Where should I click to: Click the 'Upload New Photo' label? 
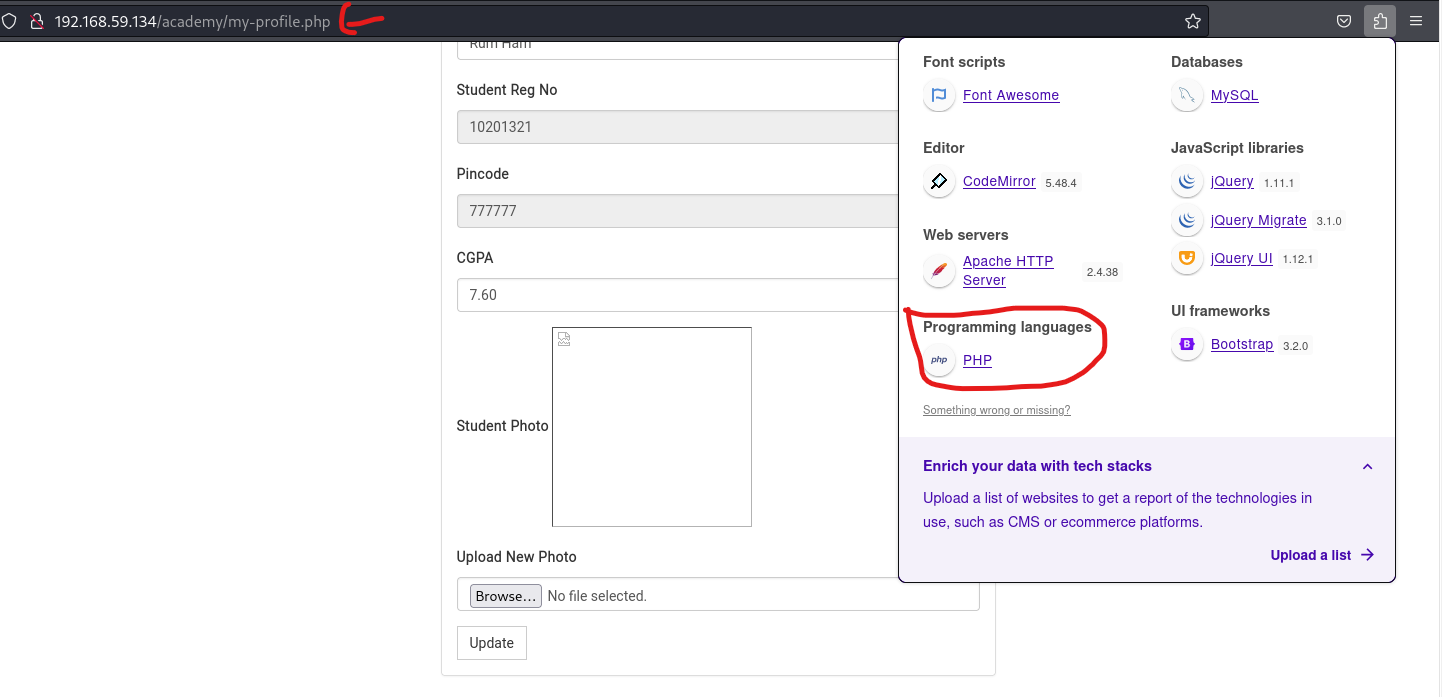(x=516, y=557)
